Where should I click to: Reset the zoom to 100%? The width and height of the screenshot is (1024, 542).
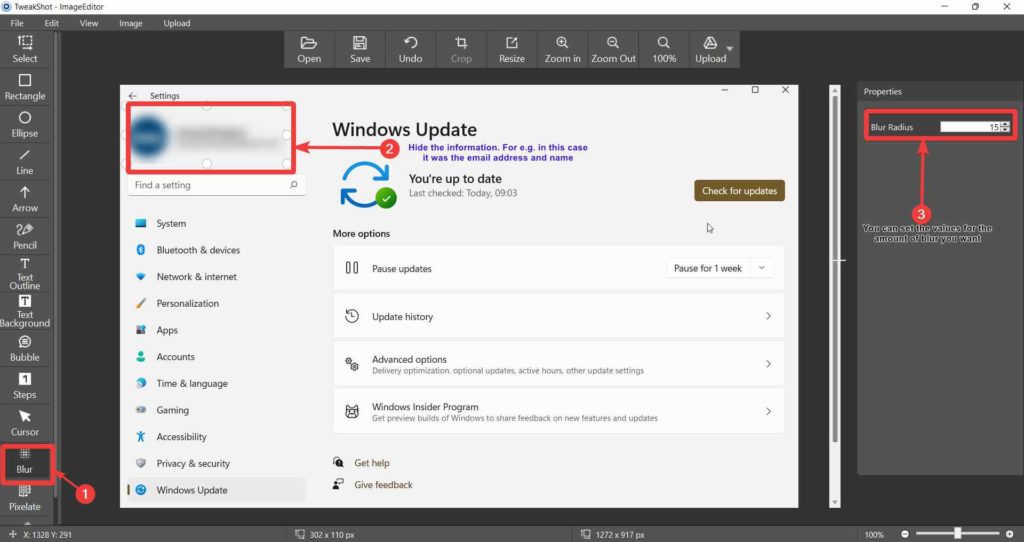tap(664, 50)
